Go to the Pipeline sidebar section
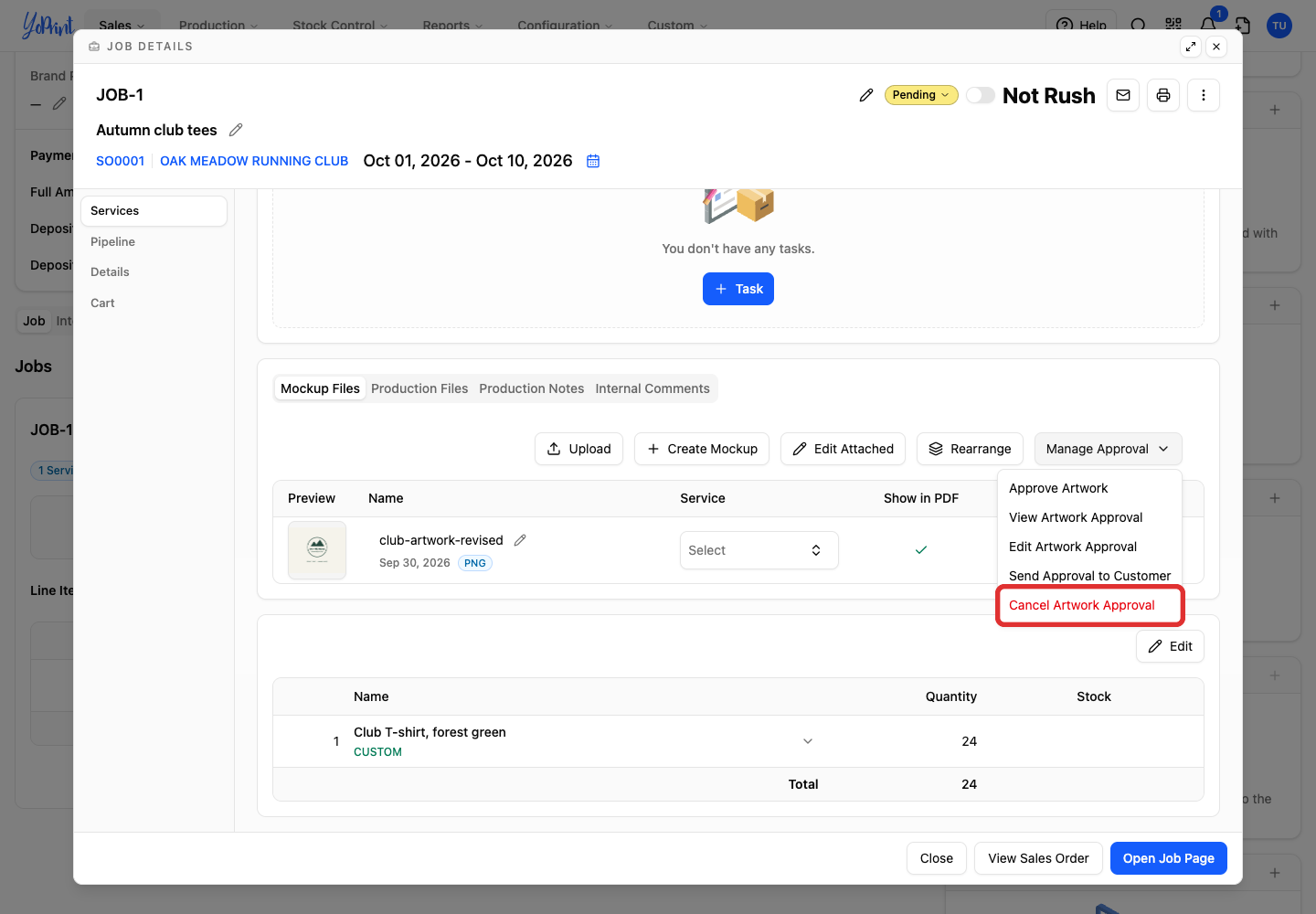 [154, 241]
